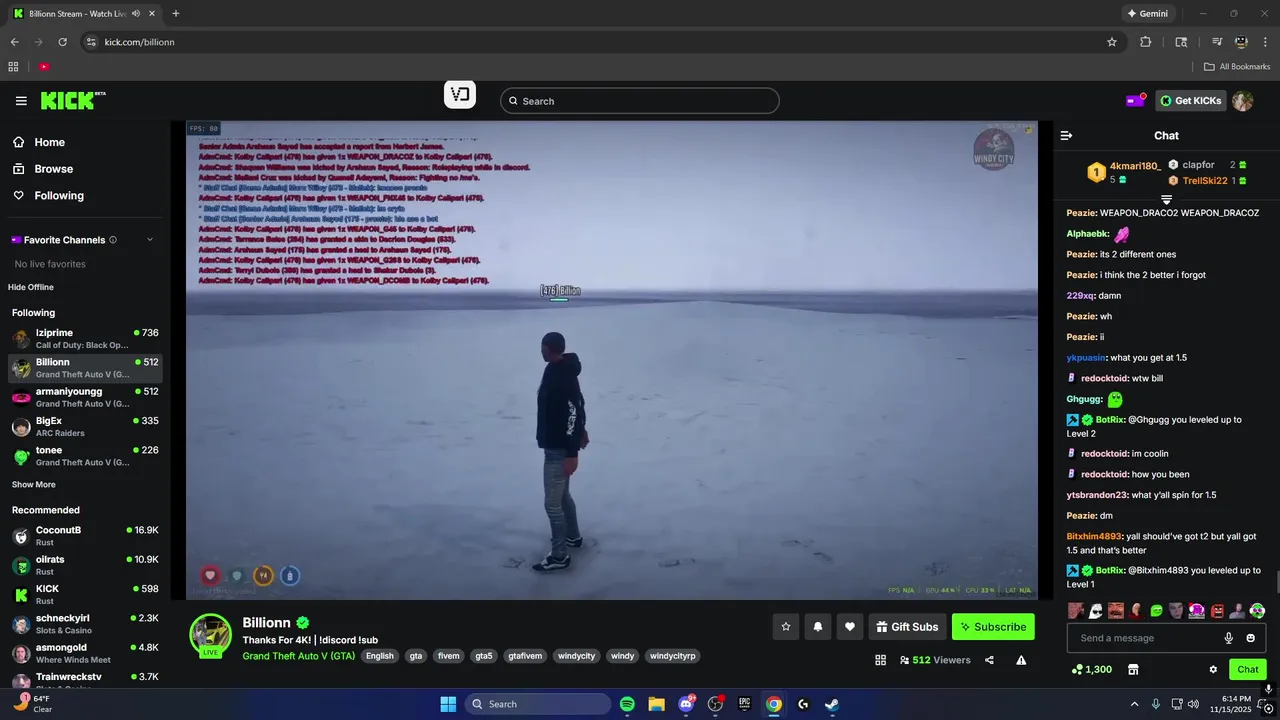Click Billionn's verified badge by title
This screenshot has height=720, width=1280.
coord(303,623)
